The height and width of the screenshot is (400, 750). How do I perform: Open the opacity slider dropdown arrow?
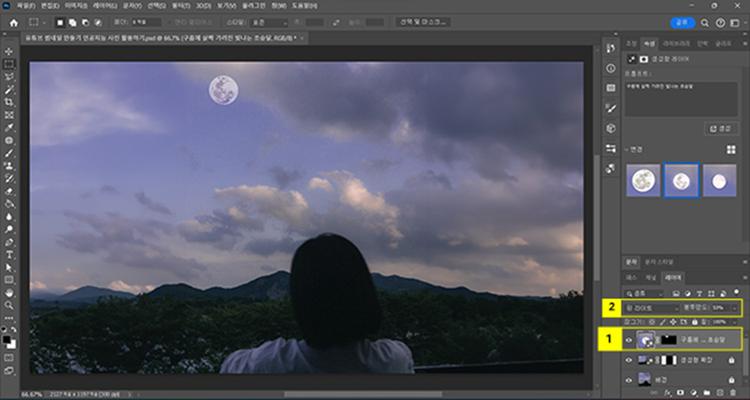735,308
